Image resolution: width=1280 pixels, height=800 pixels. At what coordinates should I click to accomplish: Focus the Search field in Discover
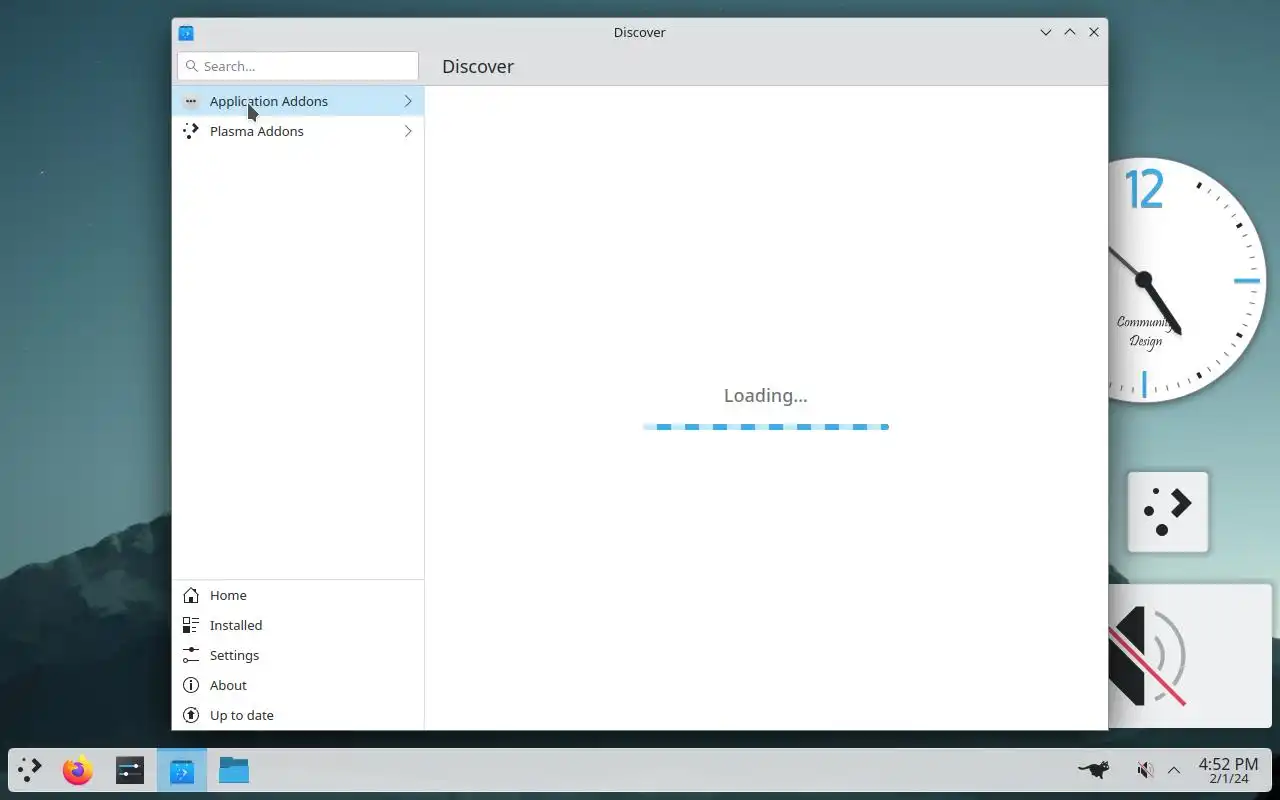(298, 66)
